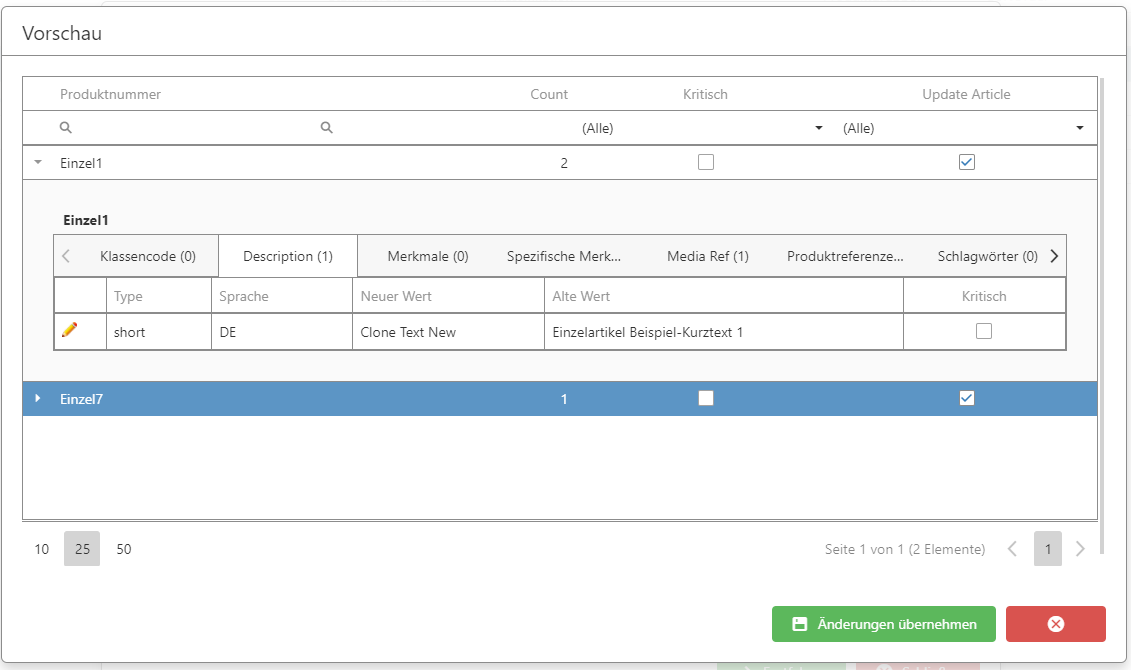Select the Einzel7 row name text
1131x670 pixels.
[82, 399]
